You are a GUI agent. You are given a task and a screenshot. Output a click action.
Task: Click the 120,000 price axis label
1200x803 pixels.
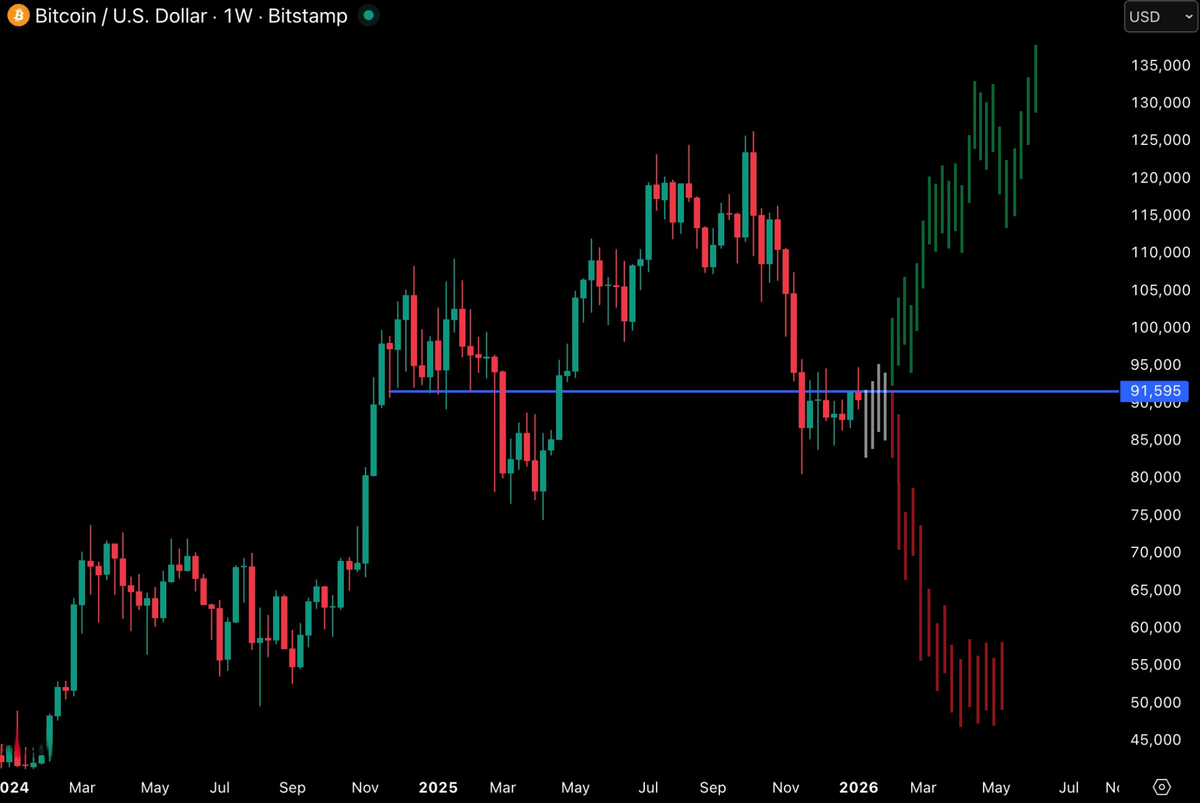[x=1160, y=177]
